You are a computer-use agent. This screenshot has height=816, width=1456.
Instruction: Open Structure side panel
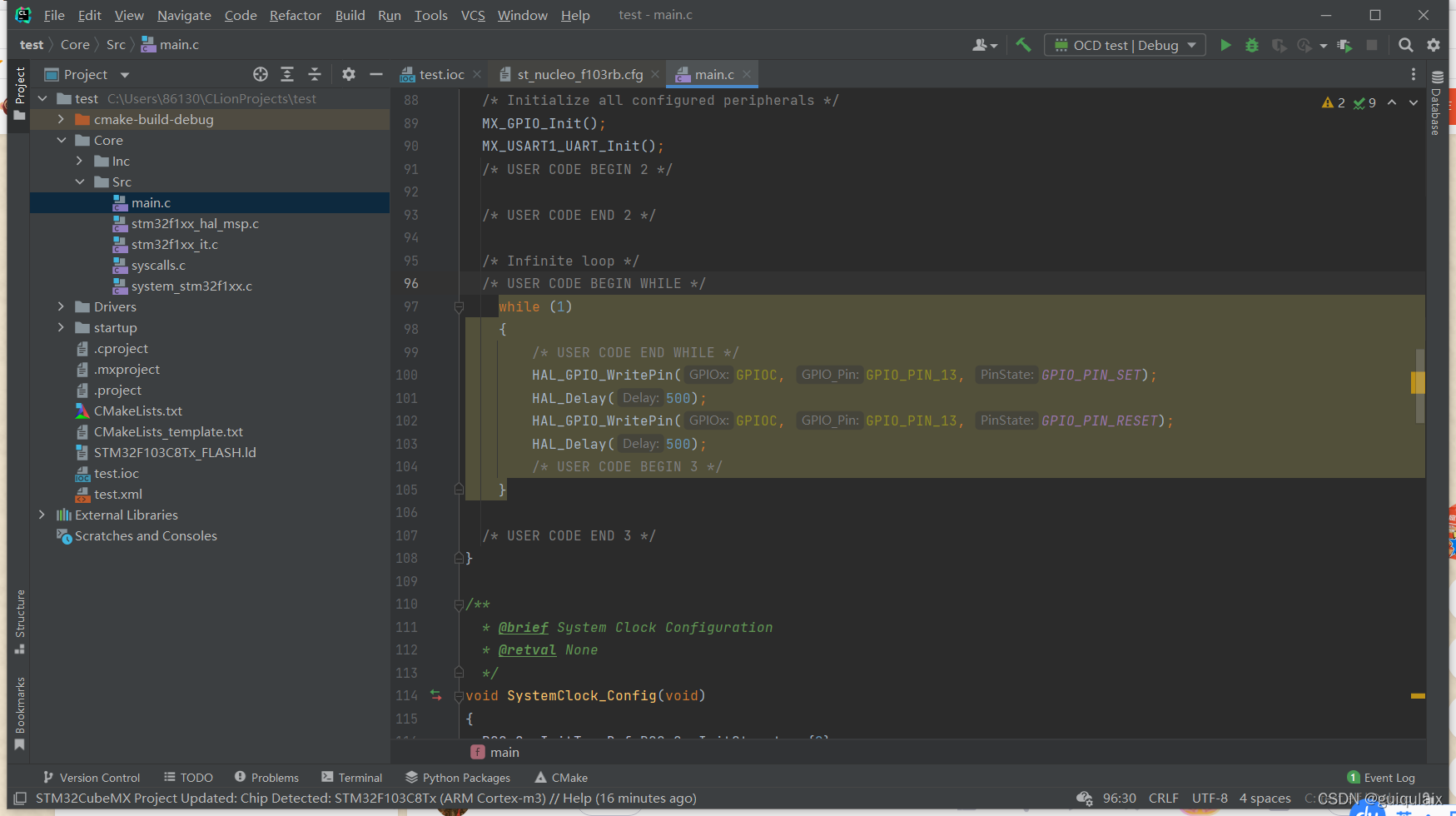(20, 621)
